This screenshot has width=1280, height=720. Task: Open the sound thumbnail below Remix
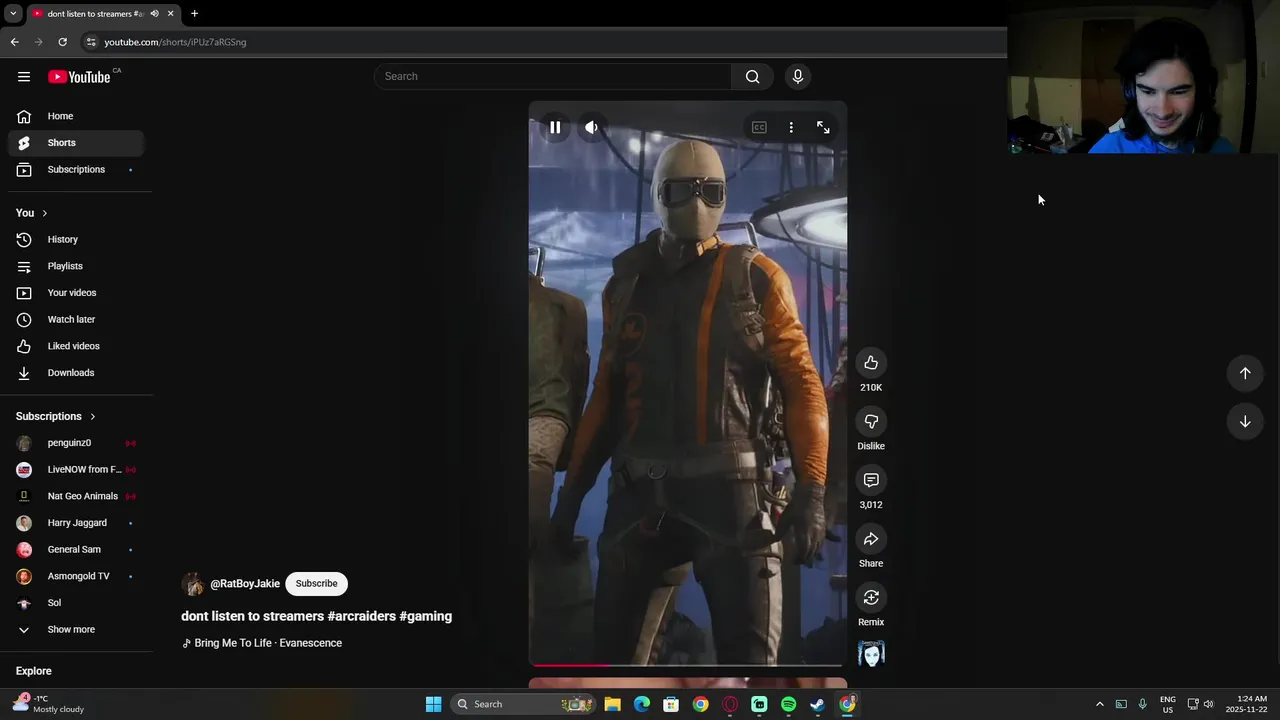pyautogui.click(x=871, y=653)
